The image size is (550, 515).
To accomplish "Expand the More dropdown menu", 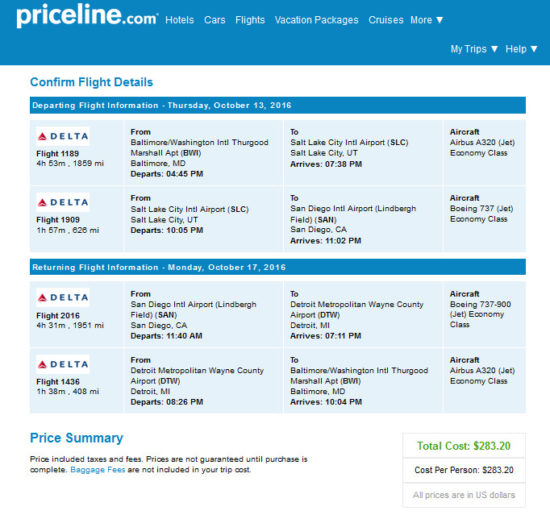I will click(427, 20).
